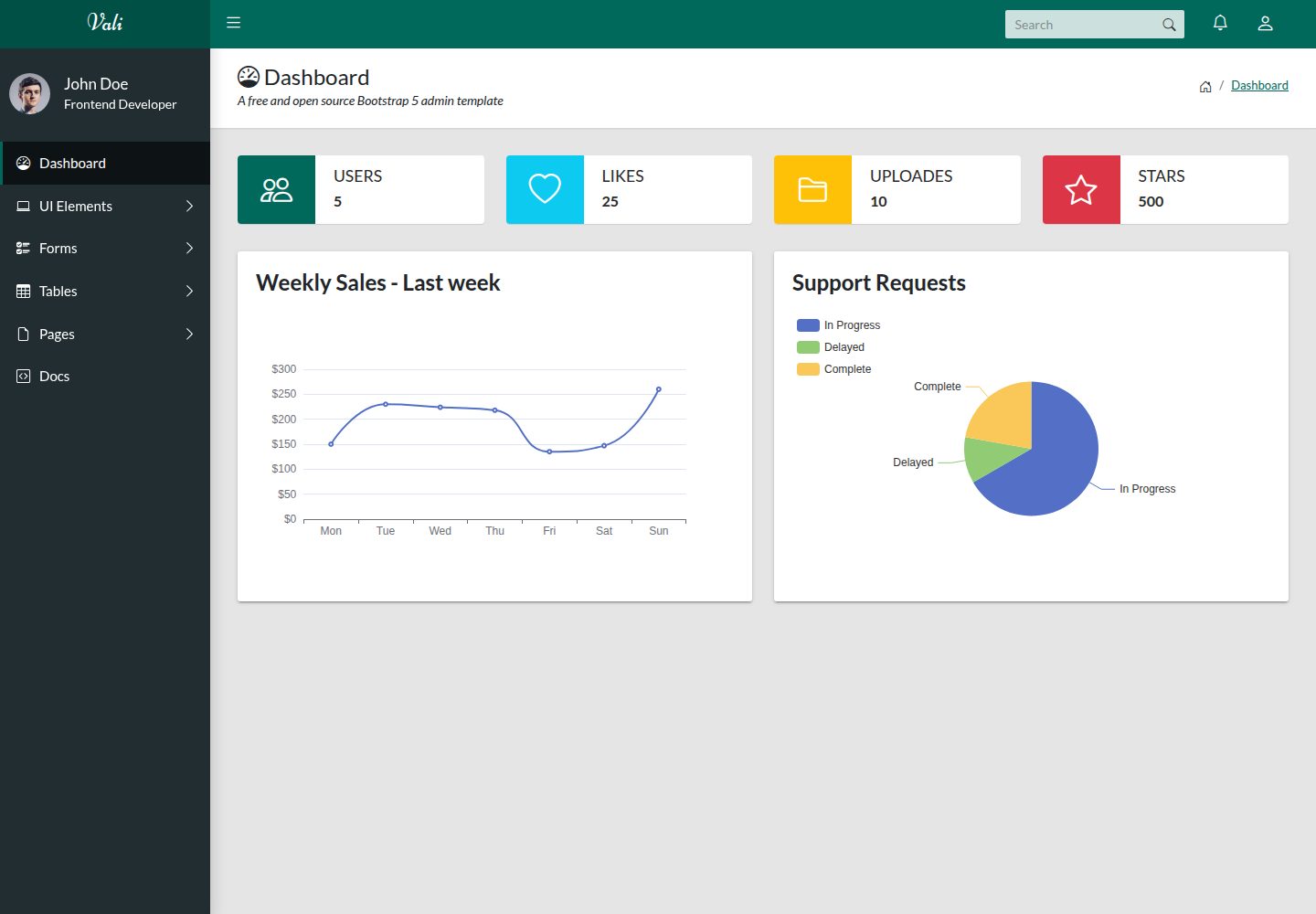Expand UI Elements submenu chevron
This screenshot has width=1316, height=914.
[189, 206]
